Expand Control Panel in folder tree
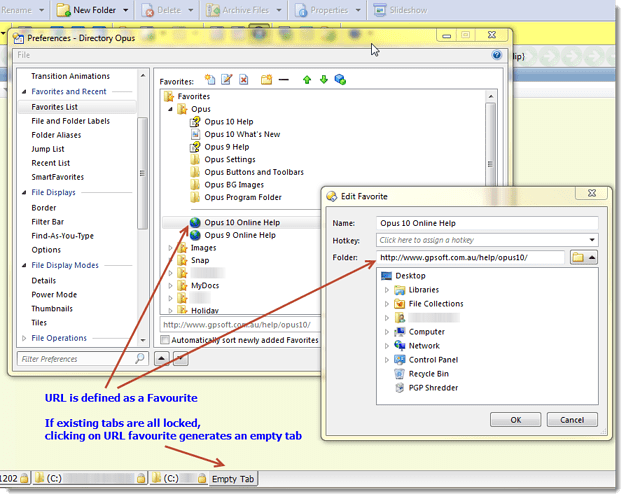Screen dimensions: 626x499 tap(386, 360)
